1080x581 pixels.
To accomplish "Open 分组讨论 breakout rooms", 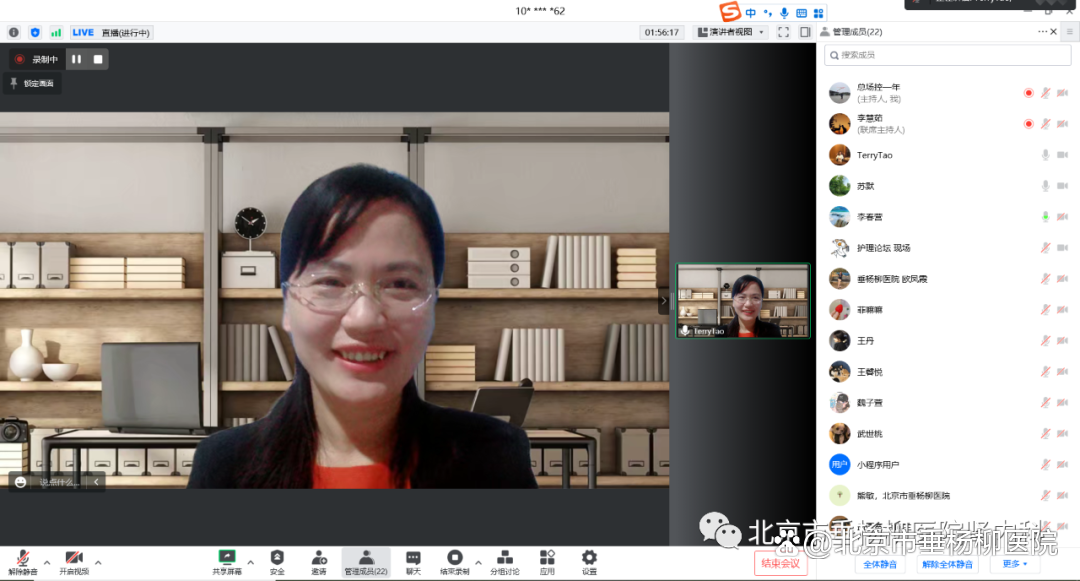I will (x=504, y=558).
